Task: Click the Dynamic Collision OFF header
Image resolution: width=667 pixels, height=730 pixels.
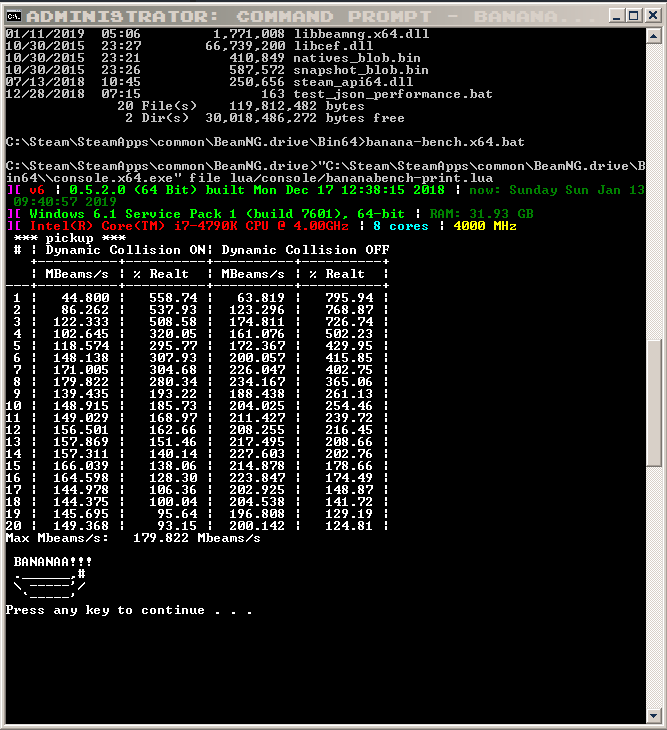Action: pyautogui.click(x=305, y=250)
